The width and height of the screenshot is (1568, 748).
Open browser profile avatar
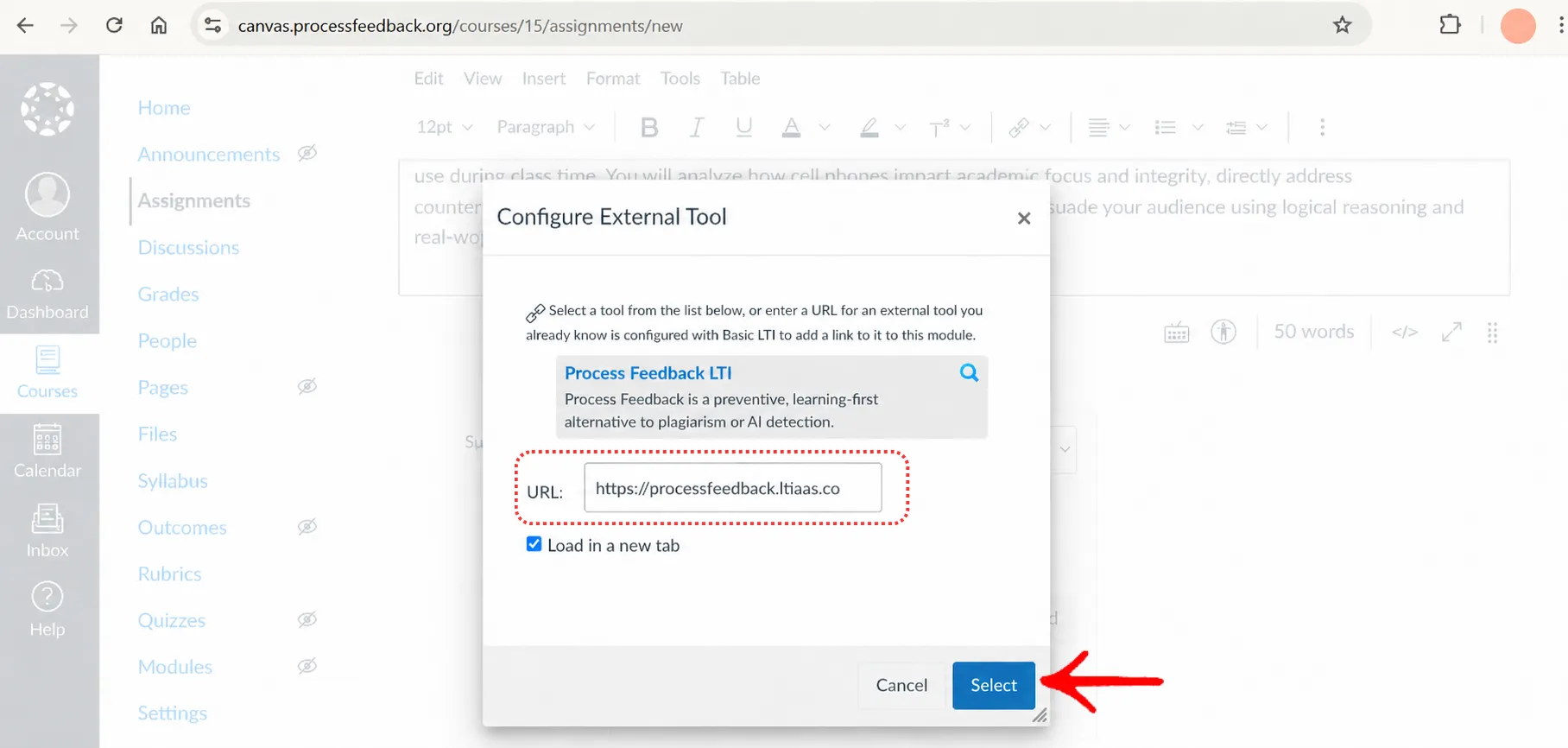point(1518,25)
